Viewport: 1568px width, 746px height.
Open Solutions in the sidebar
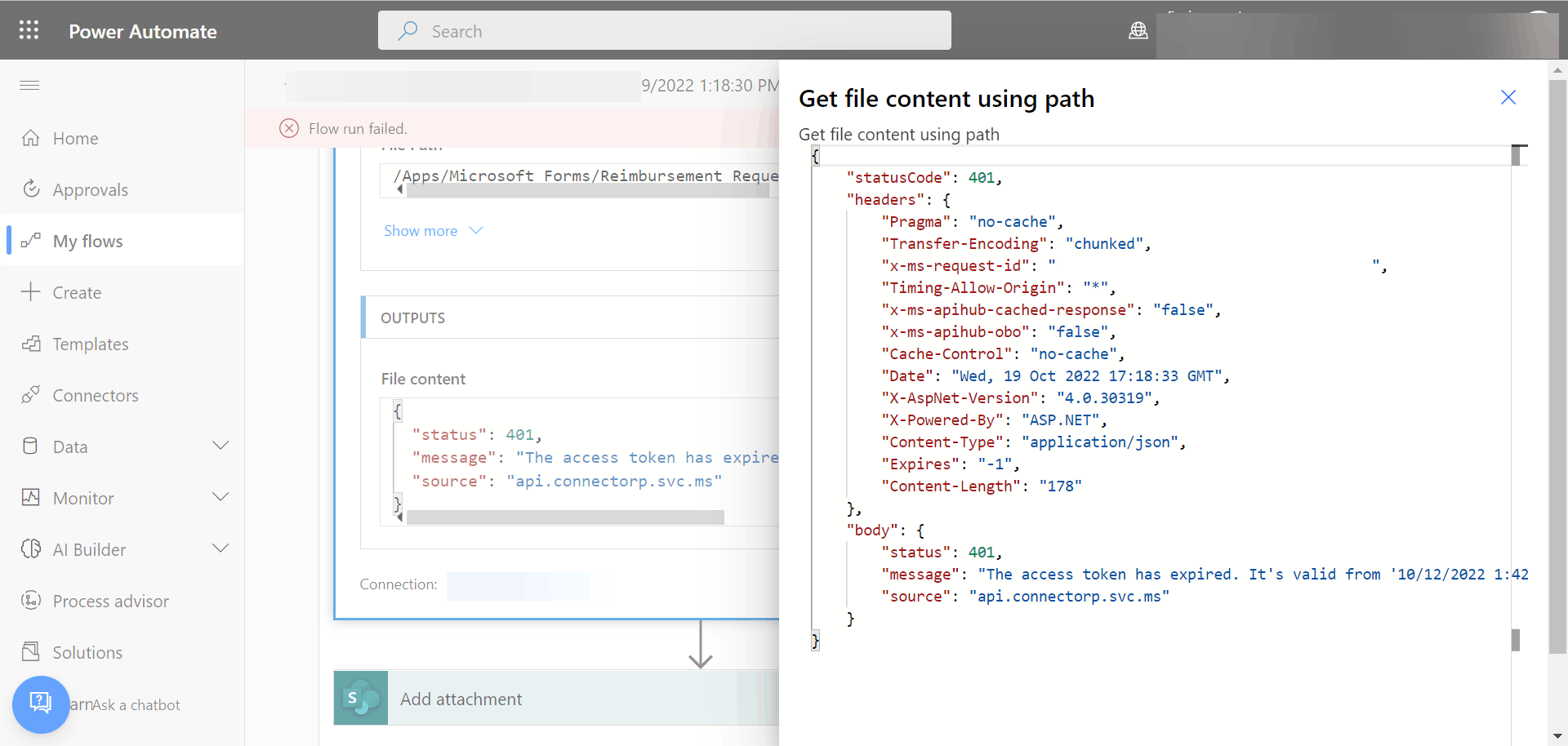87,652
